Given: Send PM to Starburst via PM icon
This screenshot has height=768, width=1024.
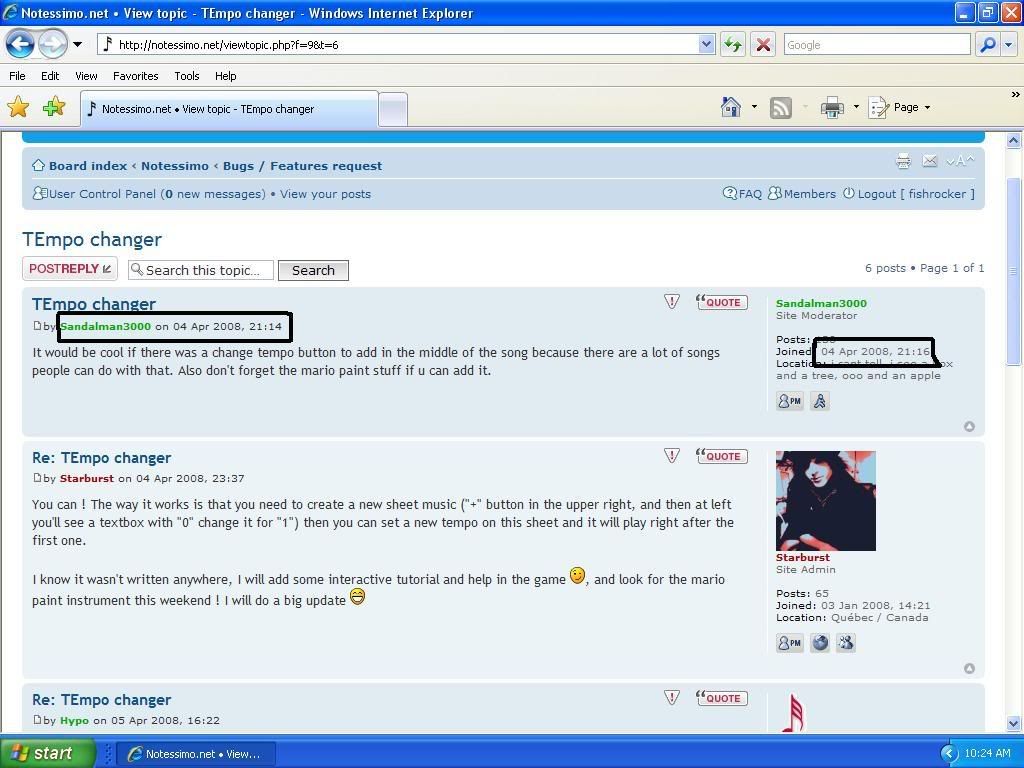Looking at the screenshot, I should click(789, 643).
